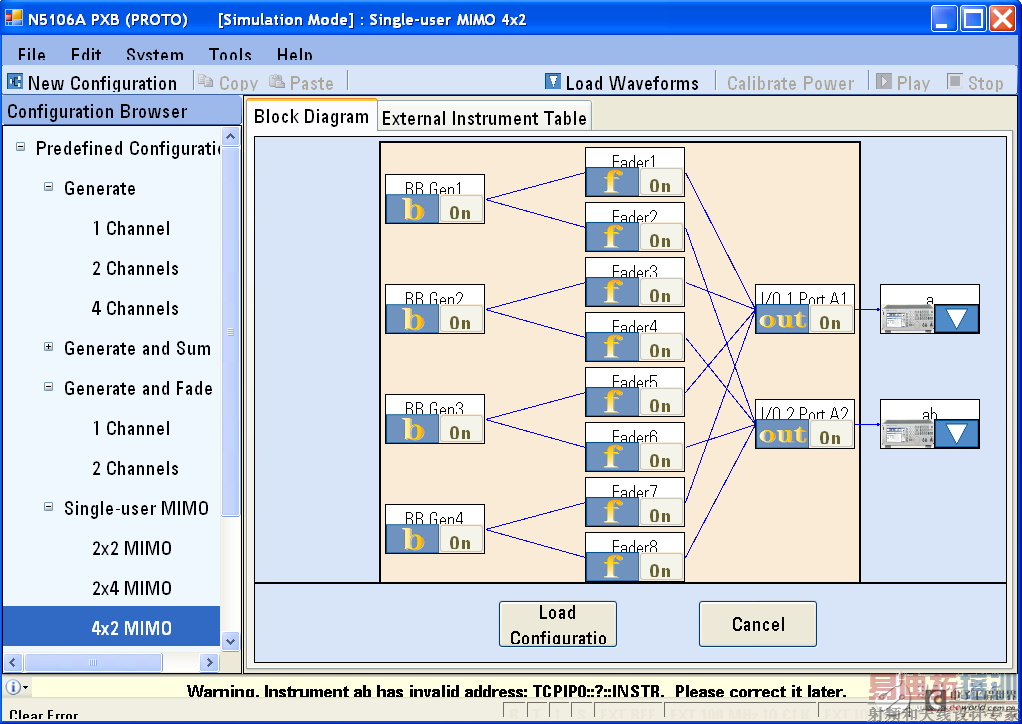Open the System menu
1022x724 pixels.
[x=154, y=55]
